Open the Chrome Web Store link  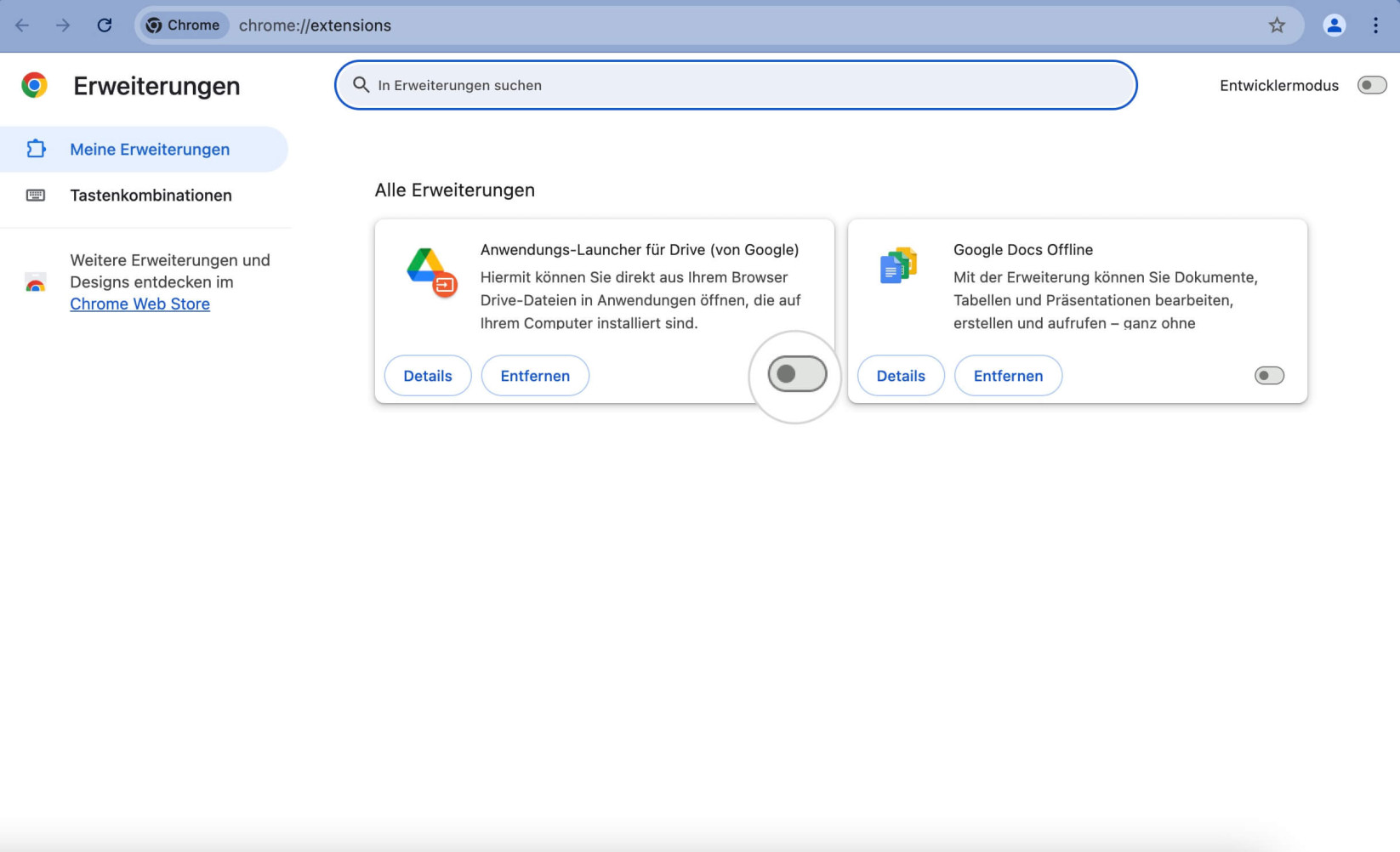pyautogui.click(x=139, y=304)
